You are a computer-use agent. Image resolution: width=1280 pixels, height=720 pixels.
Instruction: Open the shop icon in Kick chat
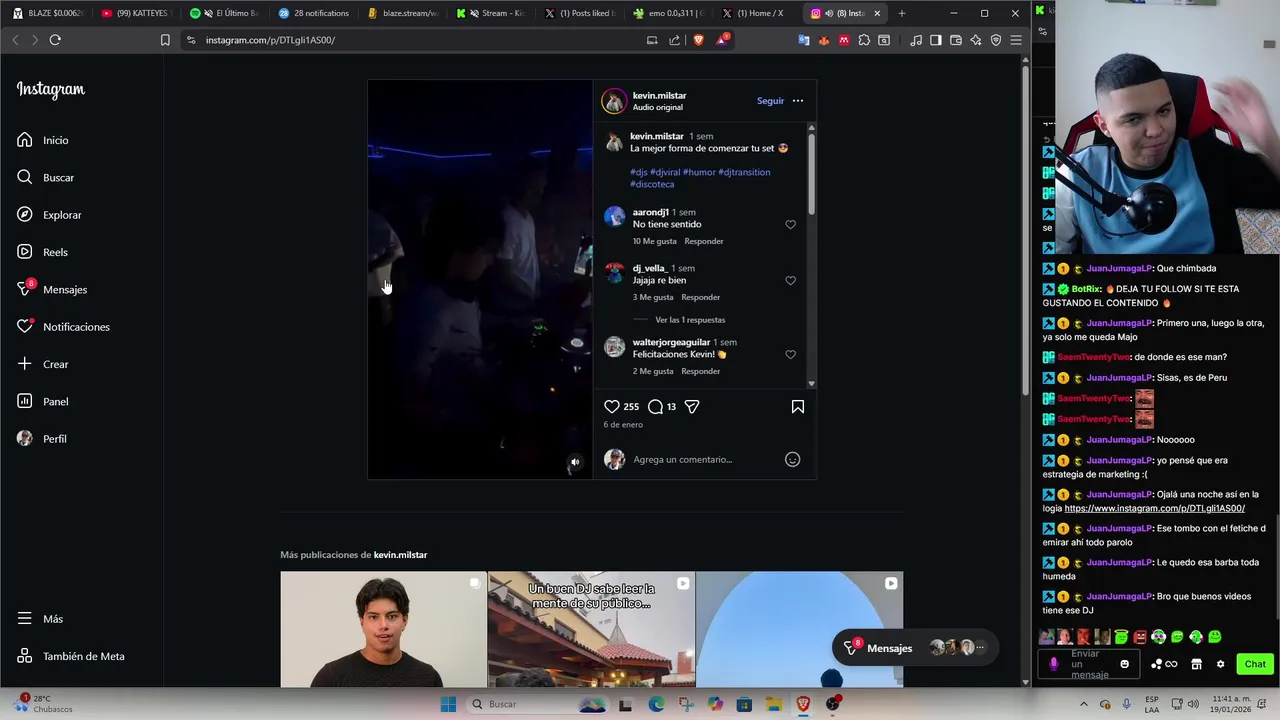[1196, 664]
